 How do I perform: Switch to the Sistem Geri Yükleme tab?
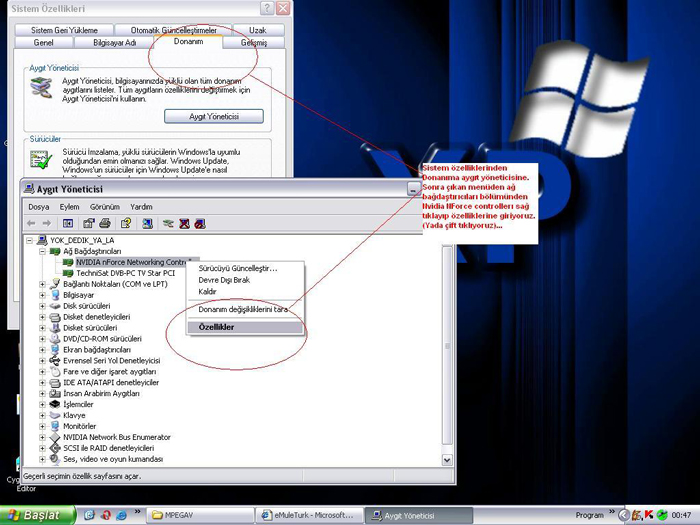[64, 30]
